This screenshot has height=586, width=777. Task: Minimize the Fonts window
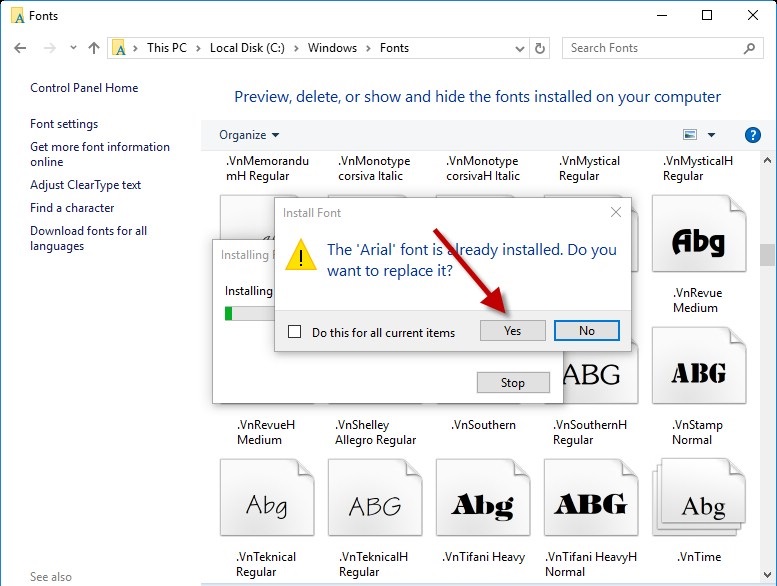[662, 15]
